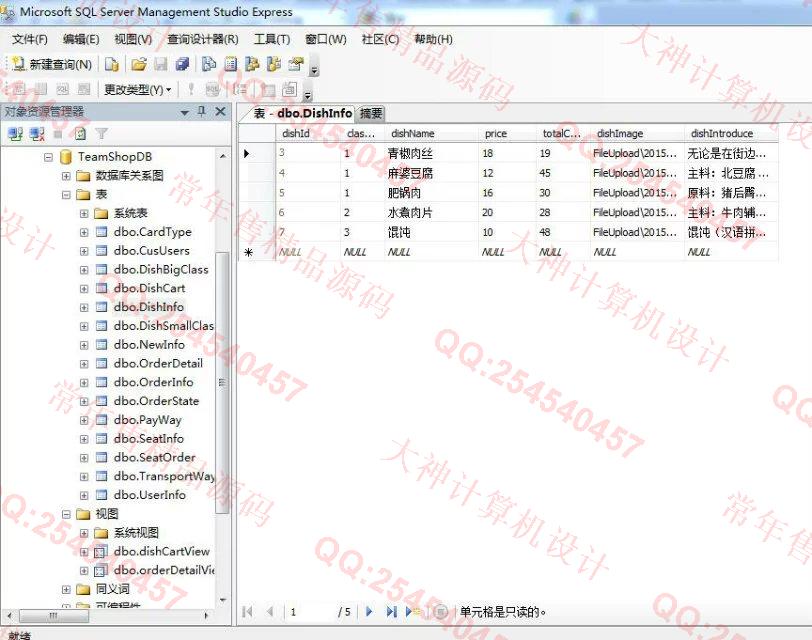Expand the System Tables (系统表) node
812x640 pixels.
[84, 213]
